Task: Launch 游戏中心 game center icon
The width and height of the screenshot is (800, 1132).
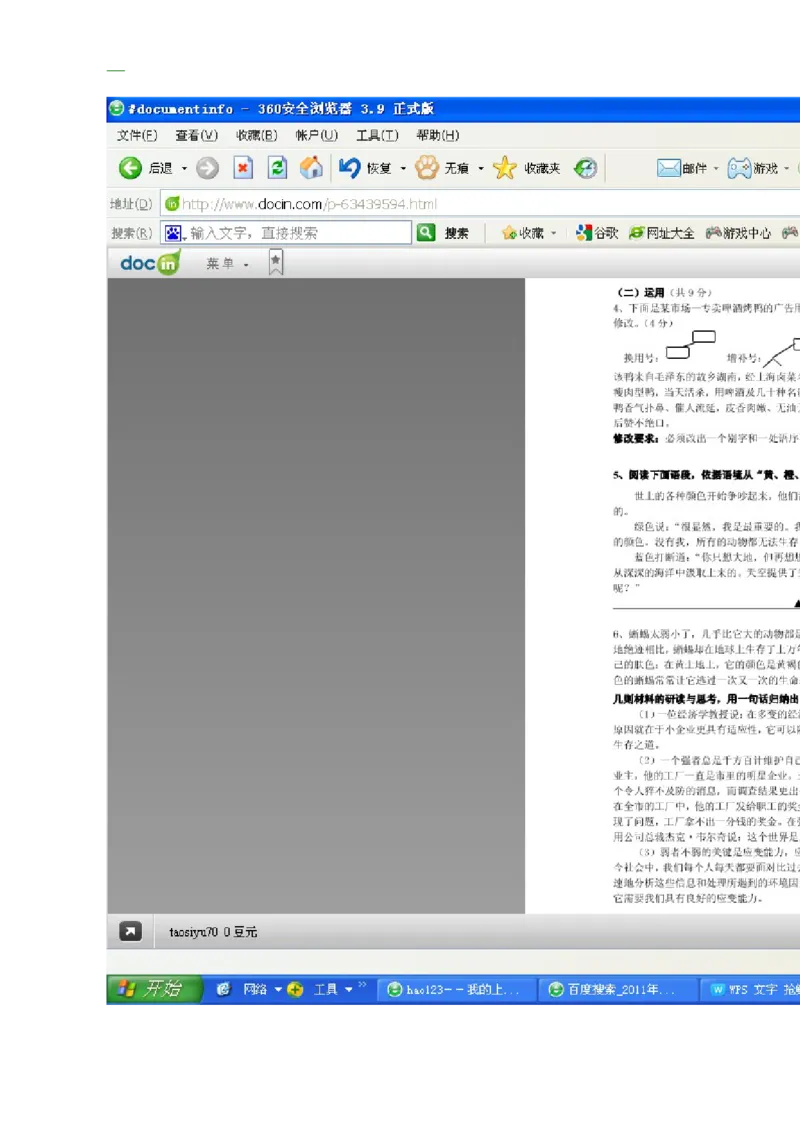Action: [713, 232]
